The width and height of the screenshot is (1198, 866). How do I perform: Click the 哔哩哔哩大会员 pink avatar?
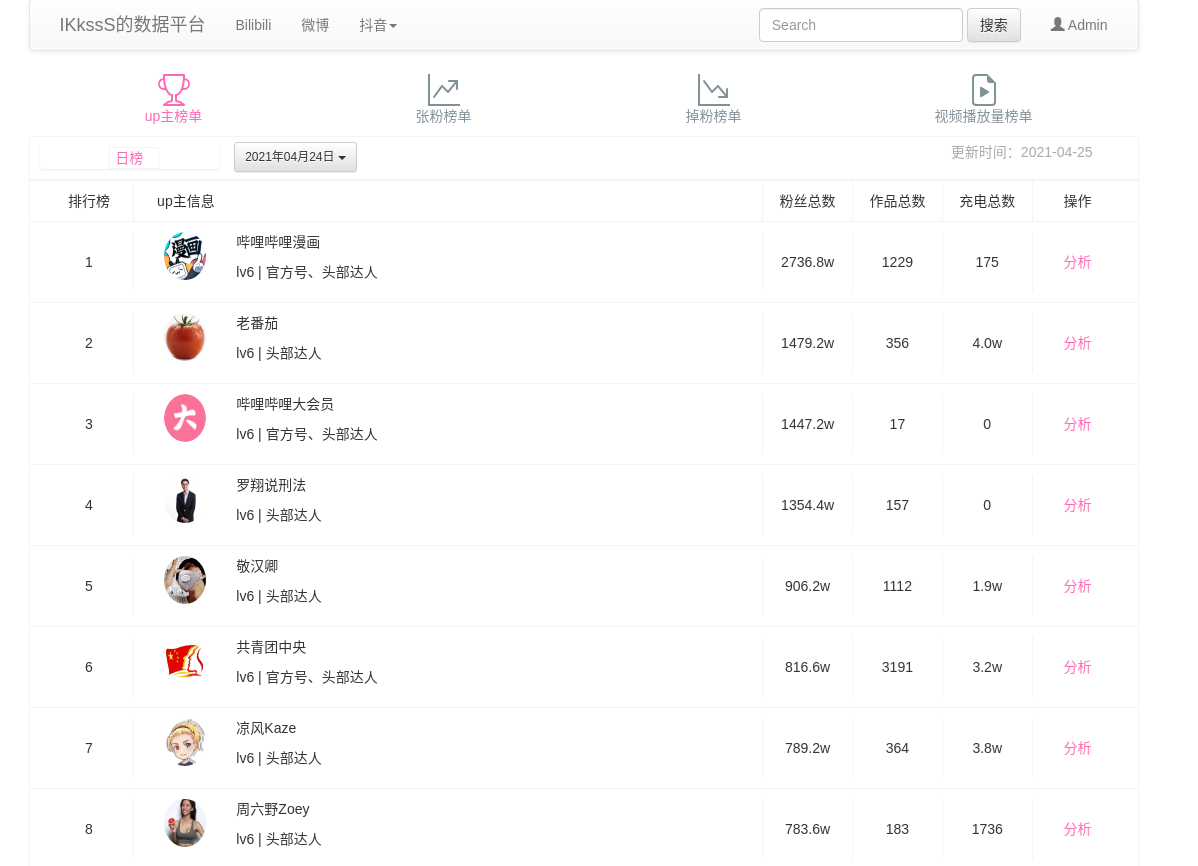point(185,418)
